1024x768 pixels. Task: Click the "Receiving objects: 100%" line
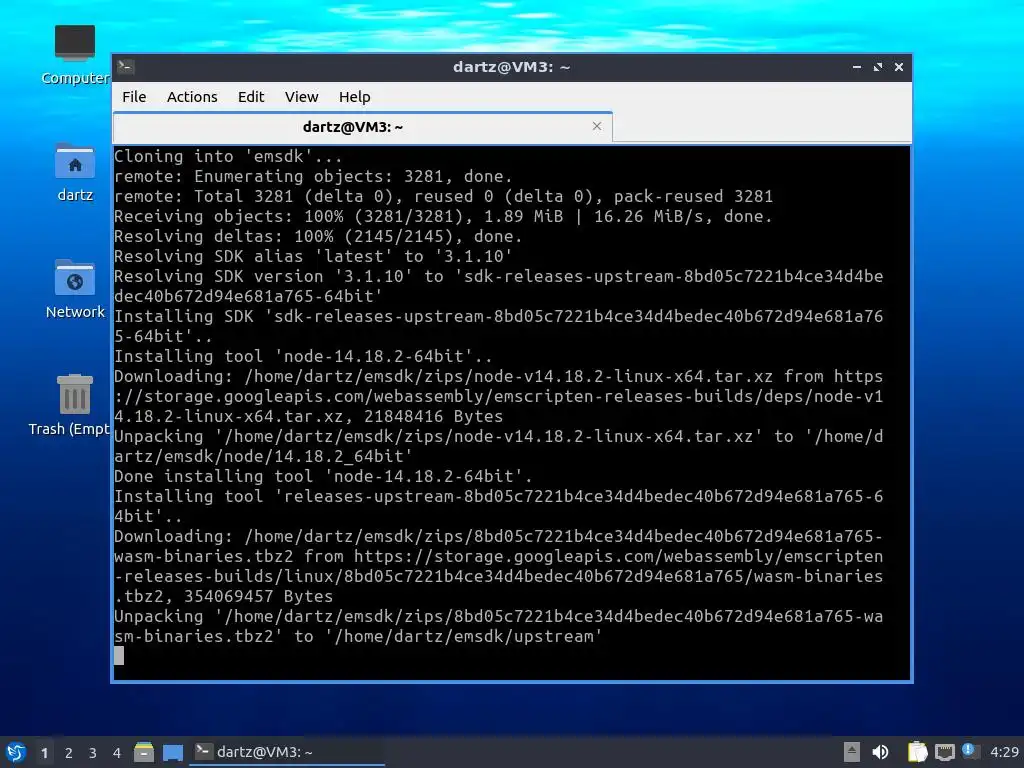point(443,216)
